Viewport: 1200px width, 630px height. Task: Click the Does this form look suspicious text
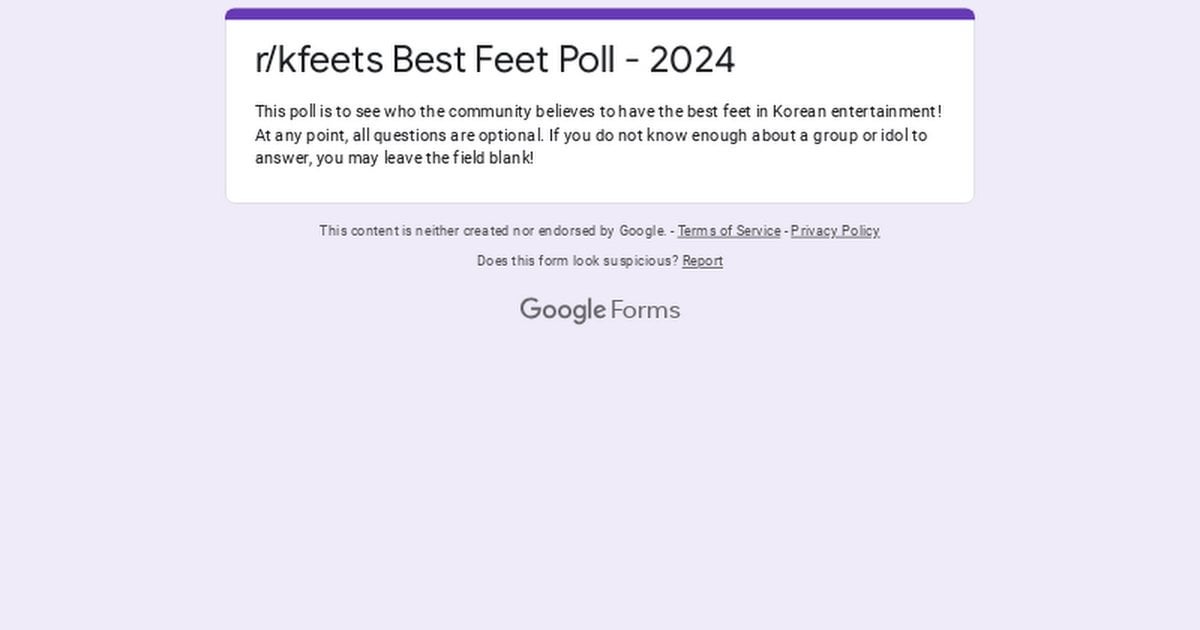(578, 261)
